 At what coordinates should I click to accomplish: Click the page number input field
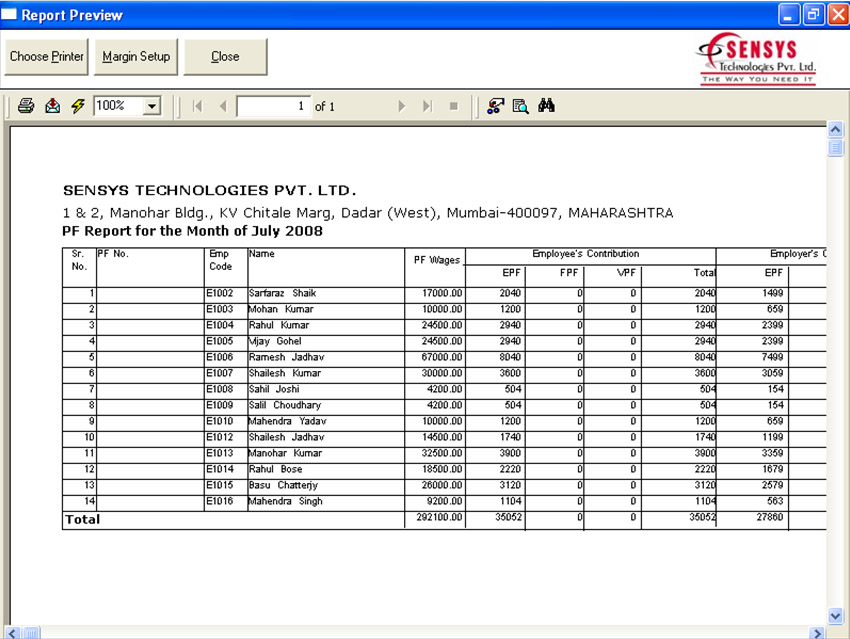click(274, 106)
